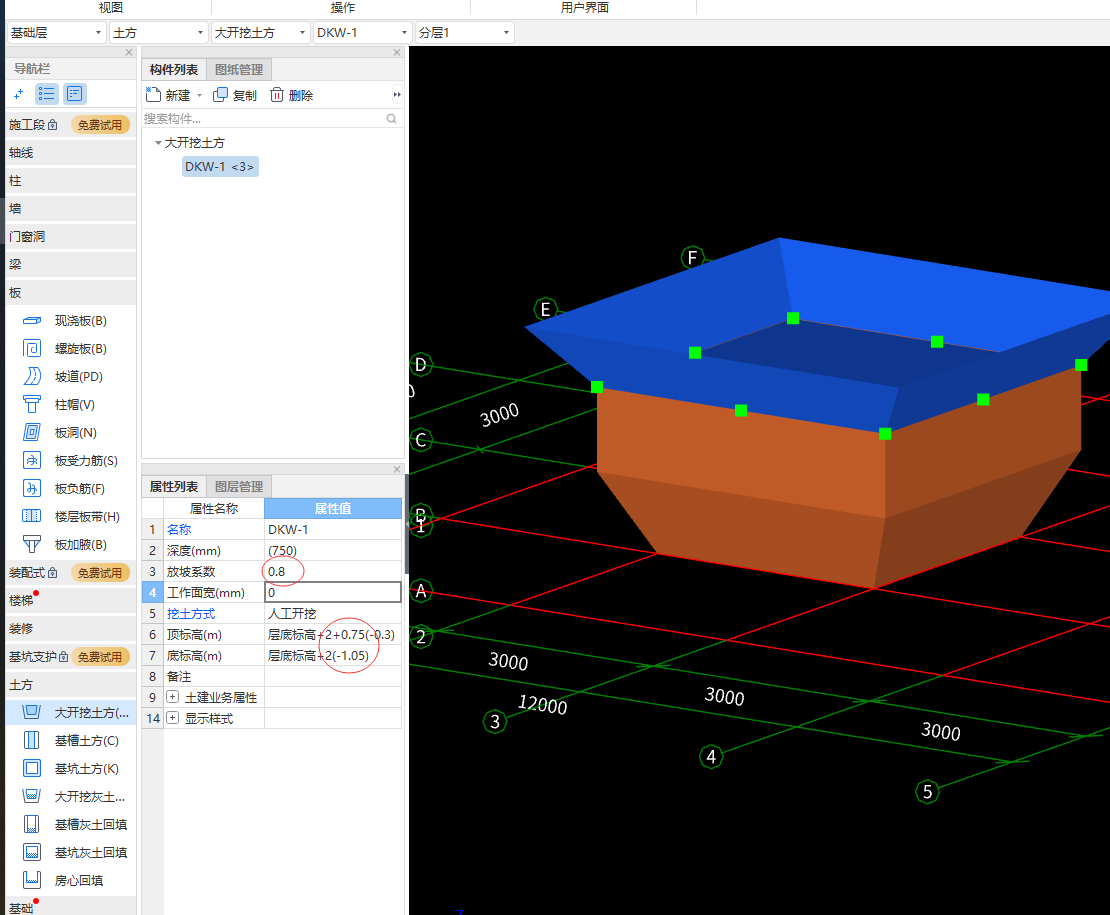1110x915 pixels.
Task: Select the 大开挖土方 excavation tool
Action: (71, 713)
